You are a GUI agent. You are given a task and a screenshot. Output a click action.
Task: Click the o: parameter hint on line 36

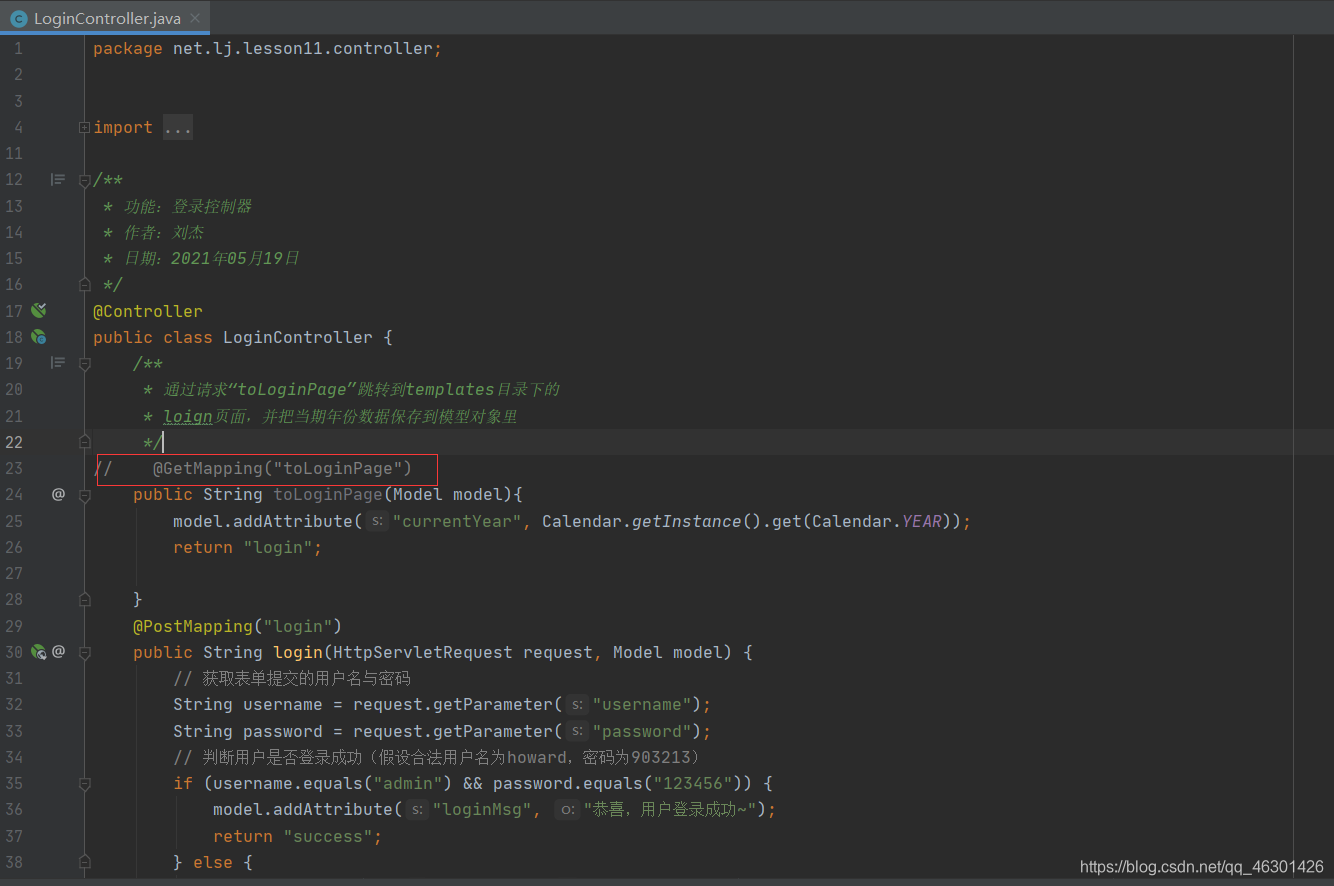[567, 810]
